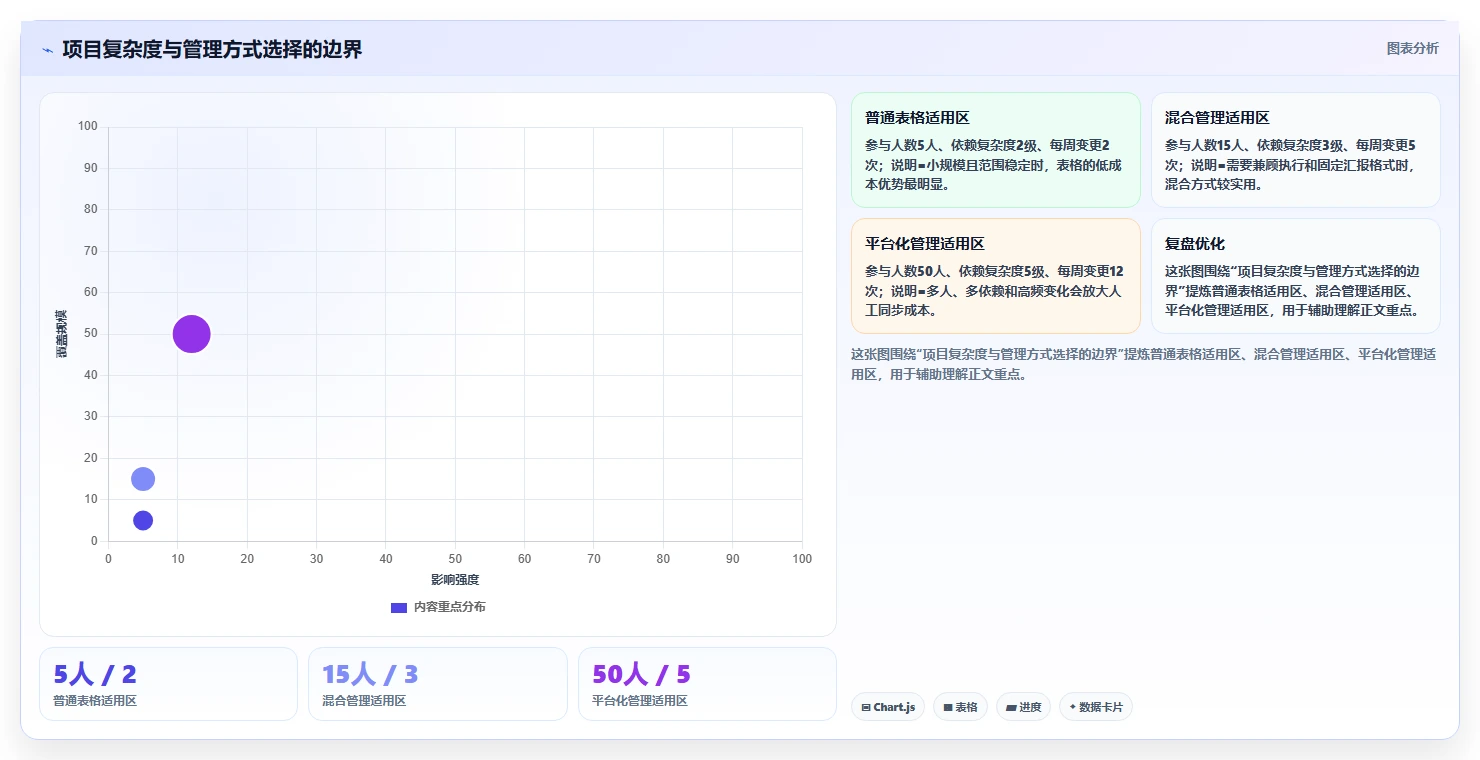The width and height of the screenshot is (1480, 760).
Task: Toggle the 内容重点分布 legend entry
Action: click(438, 607)
